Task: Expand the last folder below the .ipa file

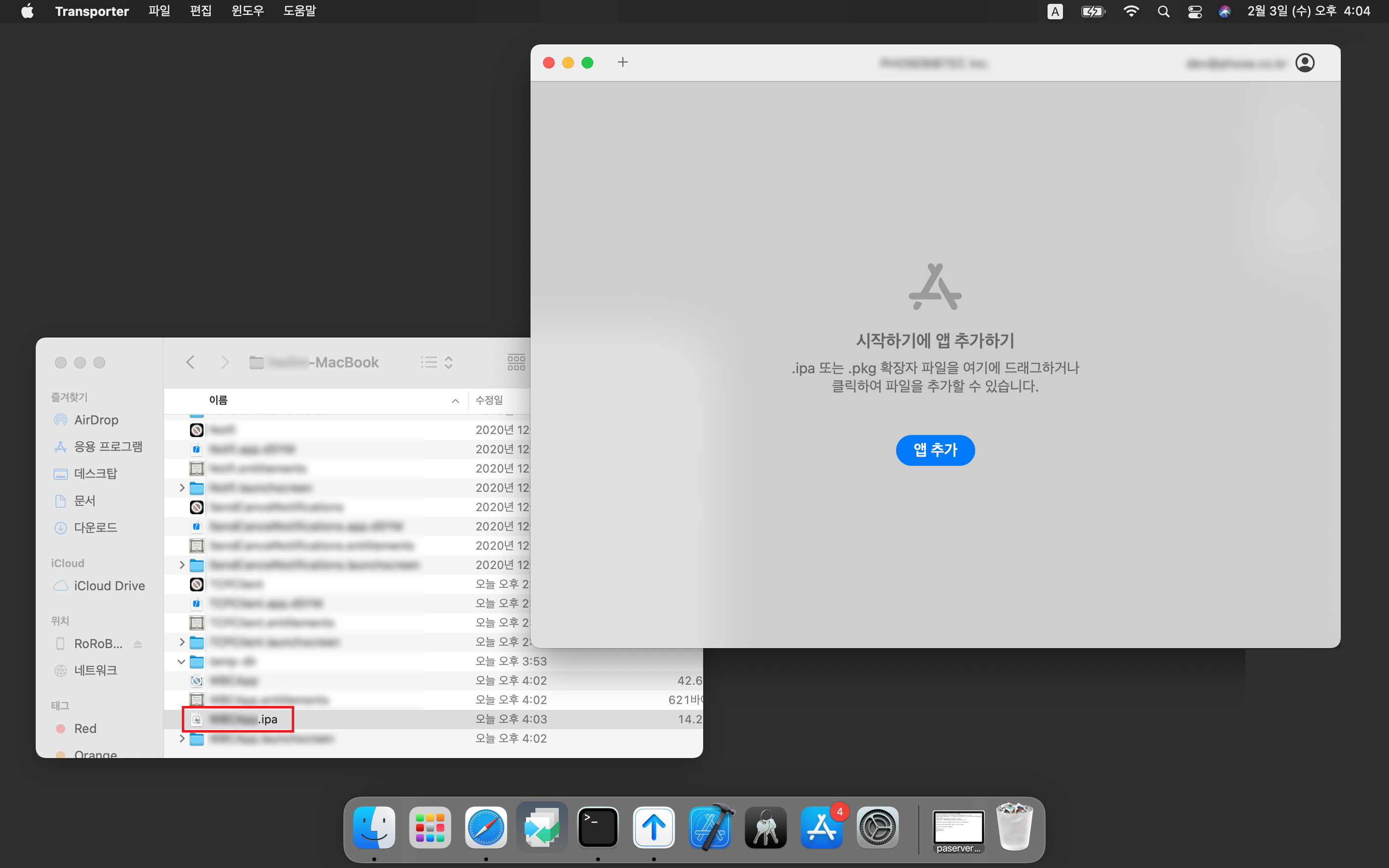Action: coord(182,738)
